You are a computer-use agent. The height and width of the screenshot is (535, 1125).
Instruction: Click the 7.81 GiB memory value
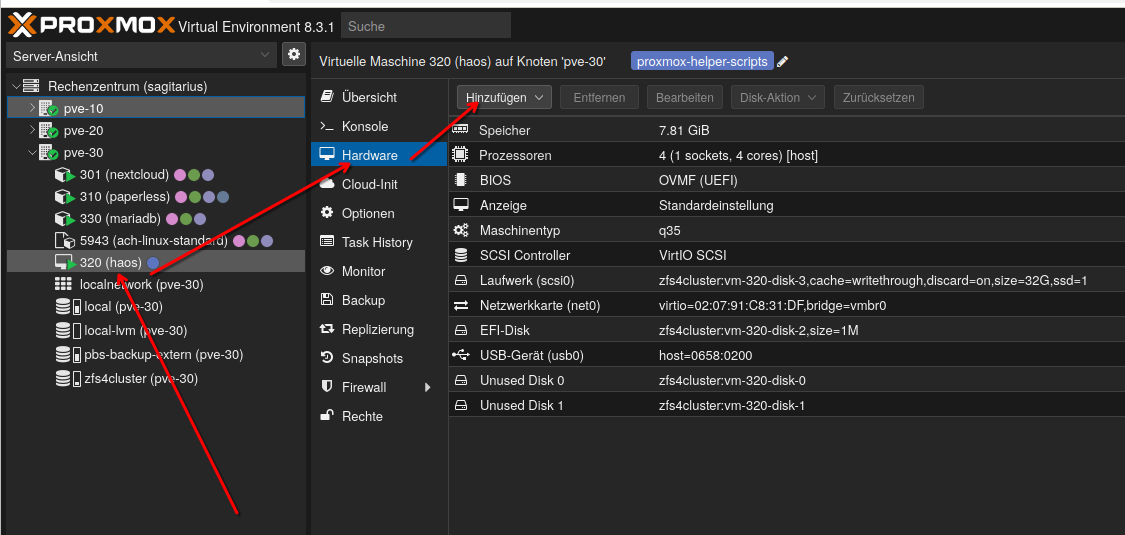click(684, 130)
